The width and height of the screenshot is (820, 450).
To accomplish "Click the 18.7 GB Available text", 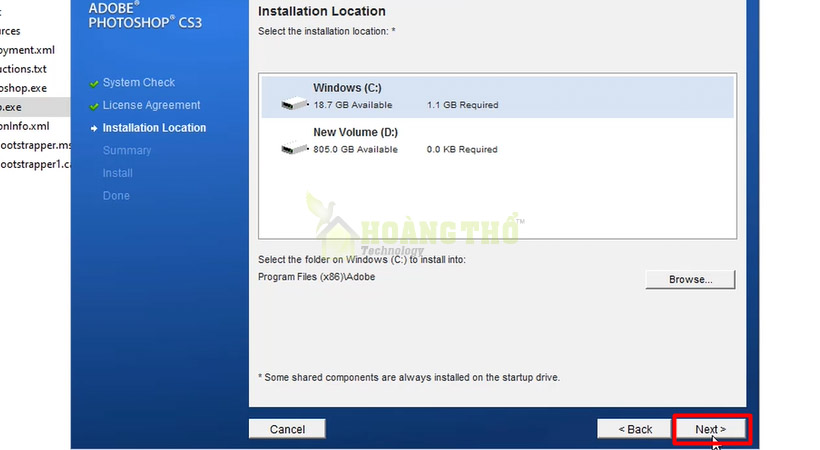I will [353, 105].
